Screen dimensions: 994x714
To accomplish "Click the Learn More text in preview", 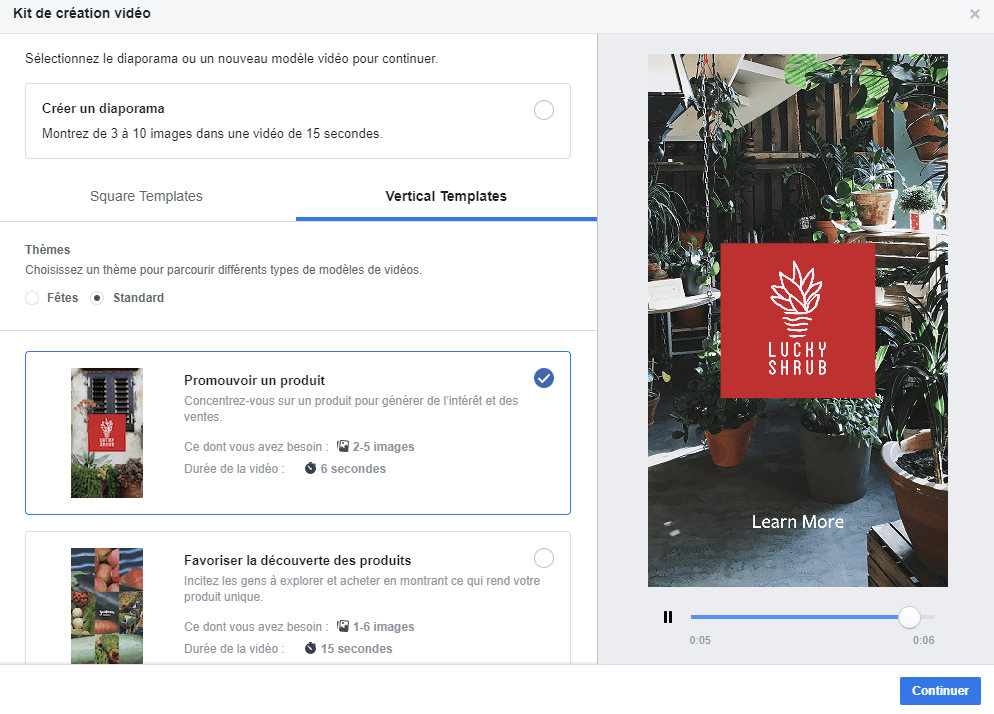I will coord(797,522).
